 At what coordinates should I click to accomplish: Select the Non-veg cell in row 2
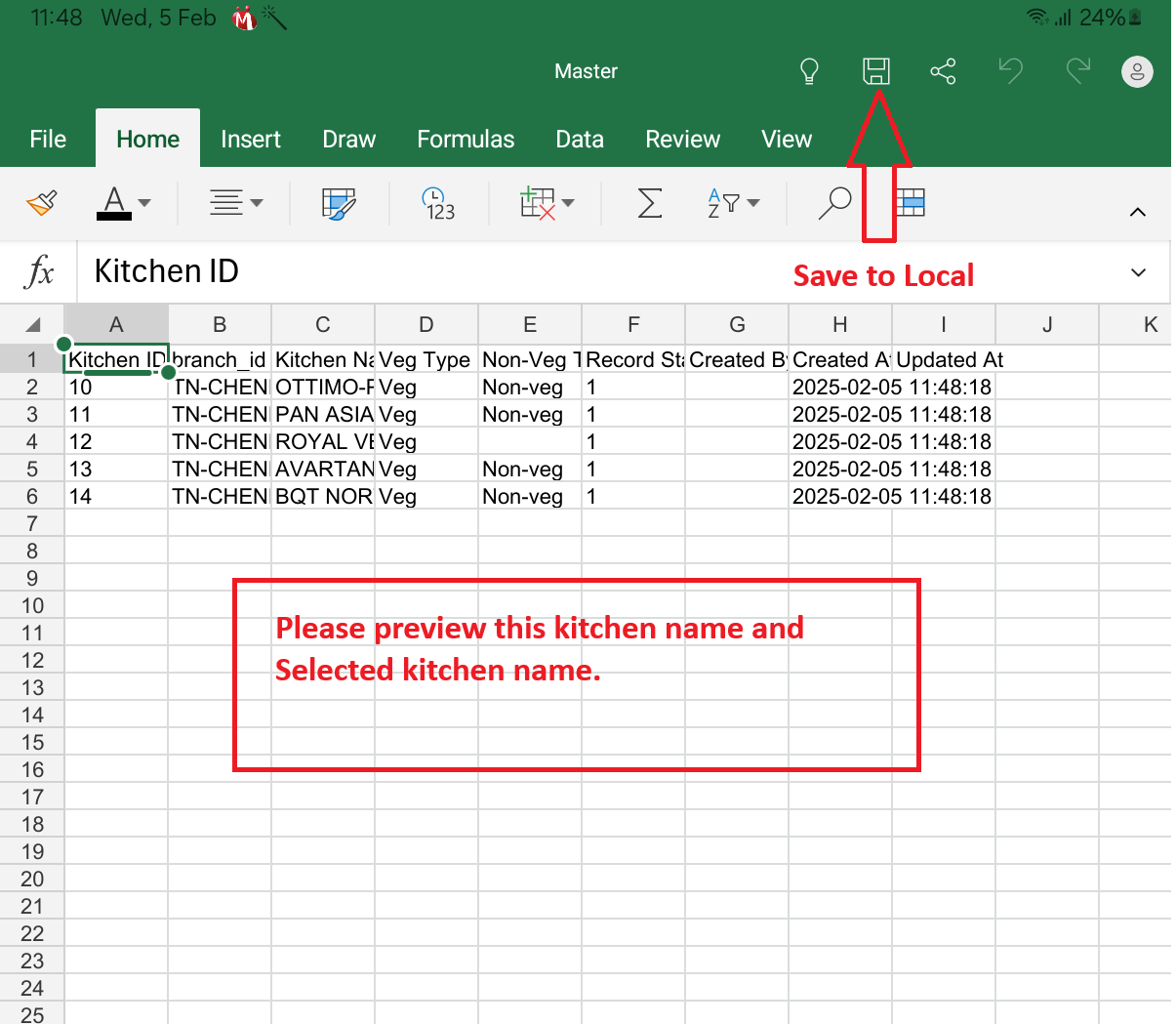[530, 388]
